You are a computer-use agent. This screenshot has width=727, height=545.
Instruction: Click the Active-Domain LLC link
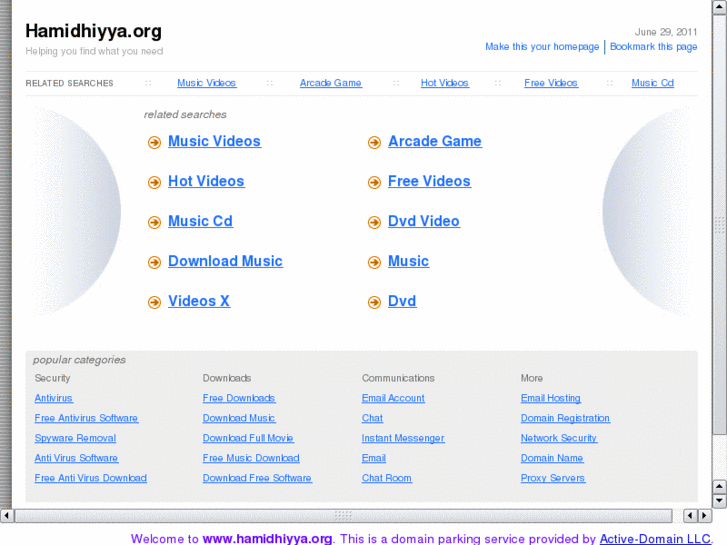coord(655,539)
